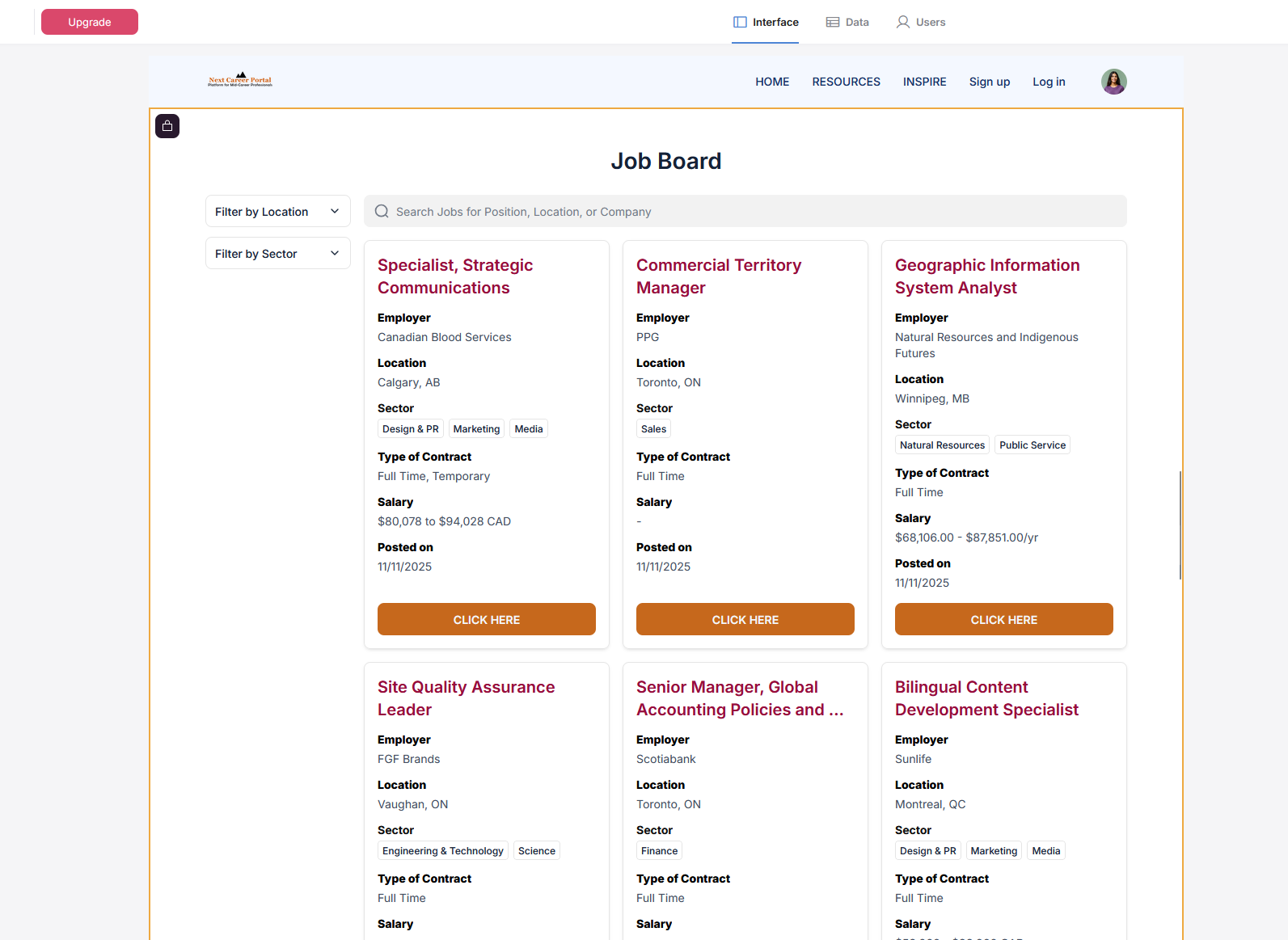Click the Sign up link
1288x940 pixels.
(989, 82)
